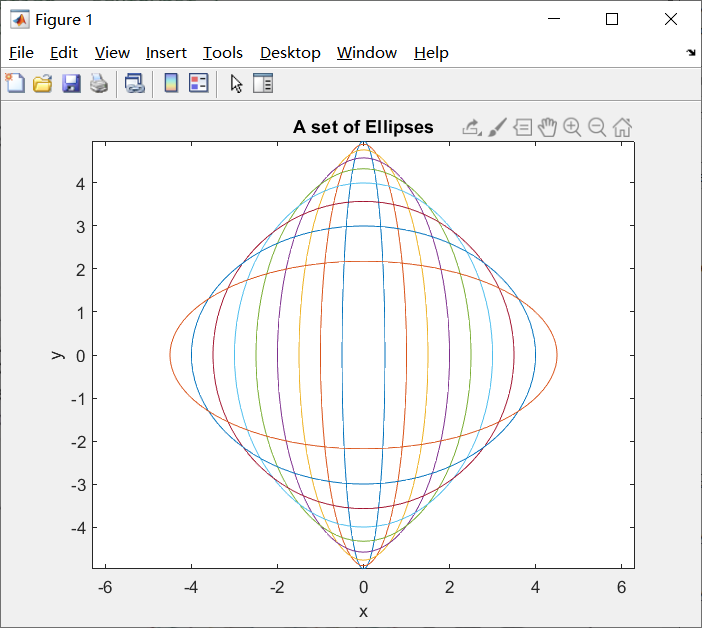Activate the Brush data tool on the axes
The height and width of the screenshot is (628, 702).
tap(497, 128)
